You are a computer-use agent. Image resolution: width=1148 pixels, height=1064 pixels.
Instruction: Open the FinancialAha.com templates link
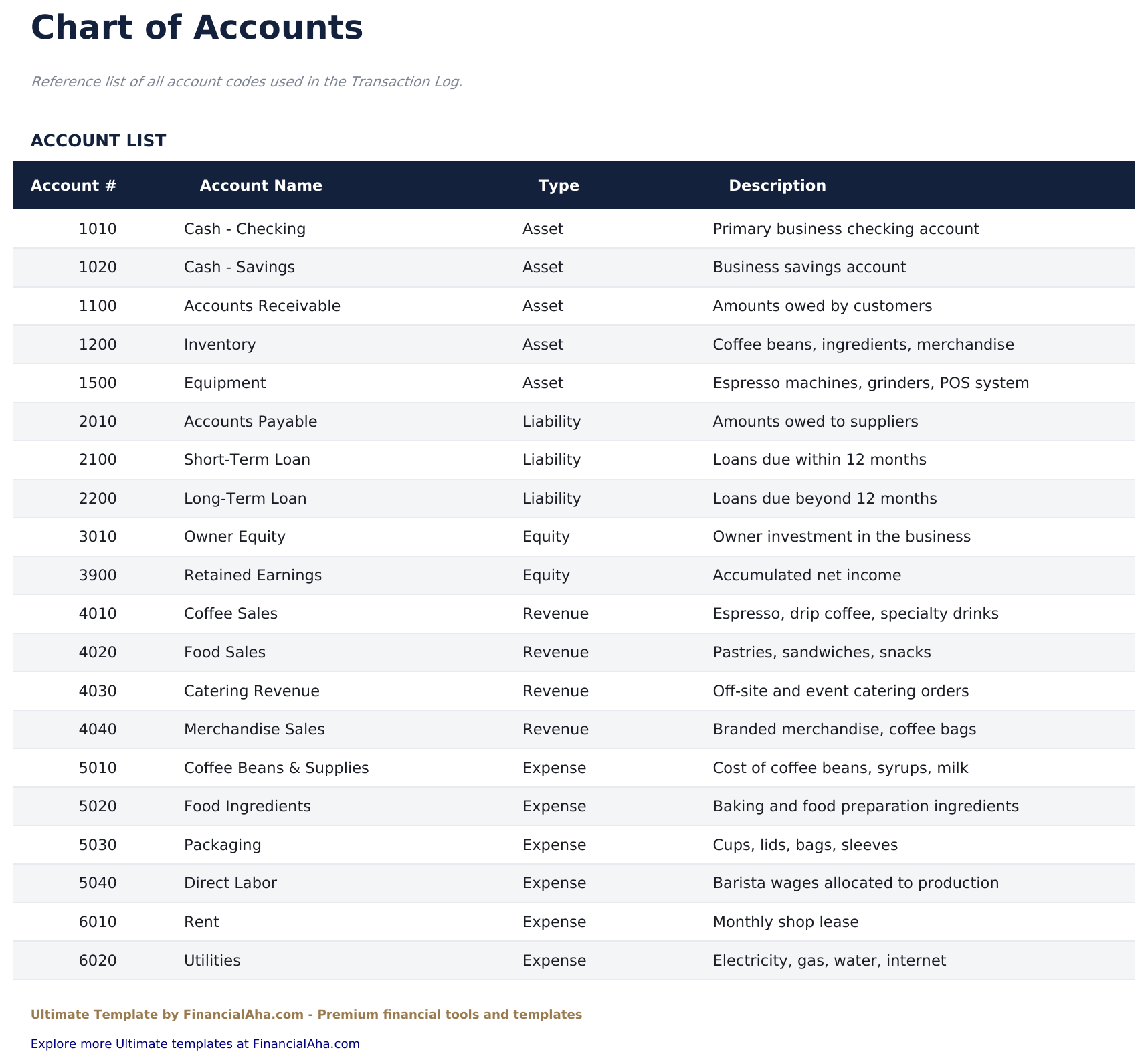195,1043
